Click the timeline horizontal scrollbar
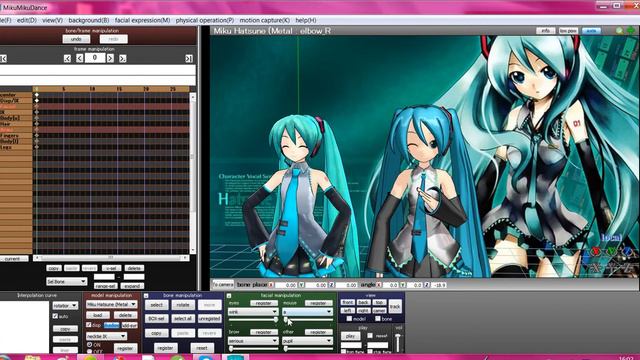The height and width of the screenshot is (360, 640). pos(111,258)
